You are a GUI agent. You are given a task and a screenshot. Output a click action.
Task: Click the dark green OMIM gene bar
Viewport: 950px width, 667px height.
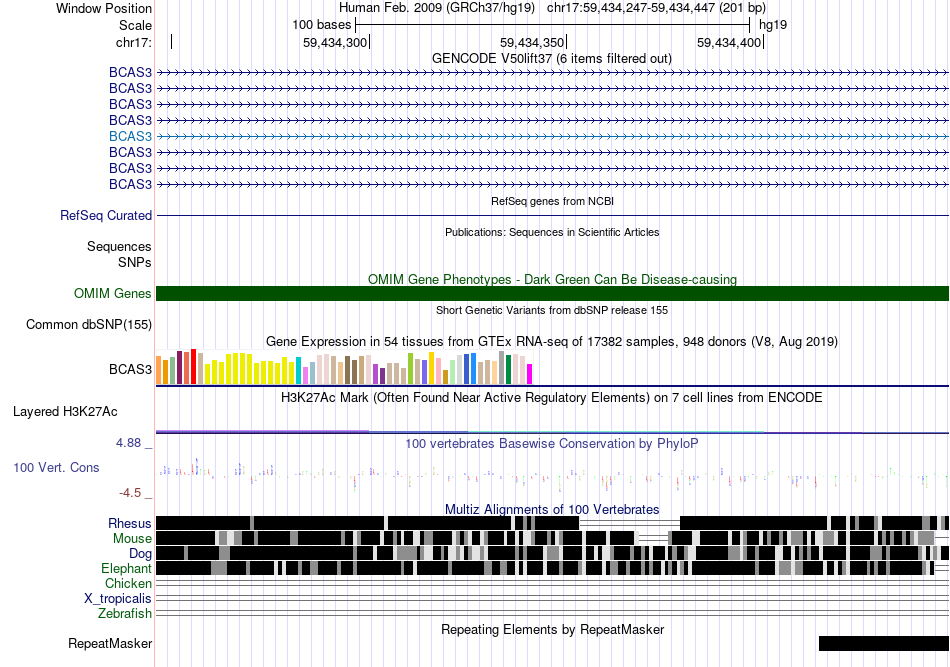click(x=552, y=294)
